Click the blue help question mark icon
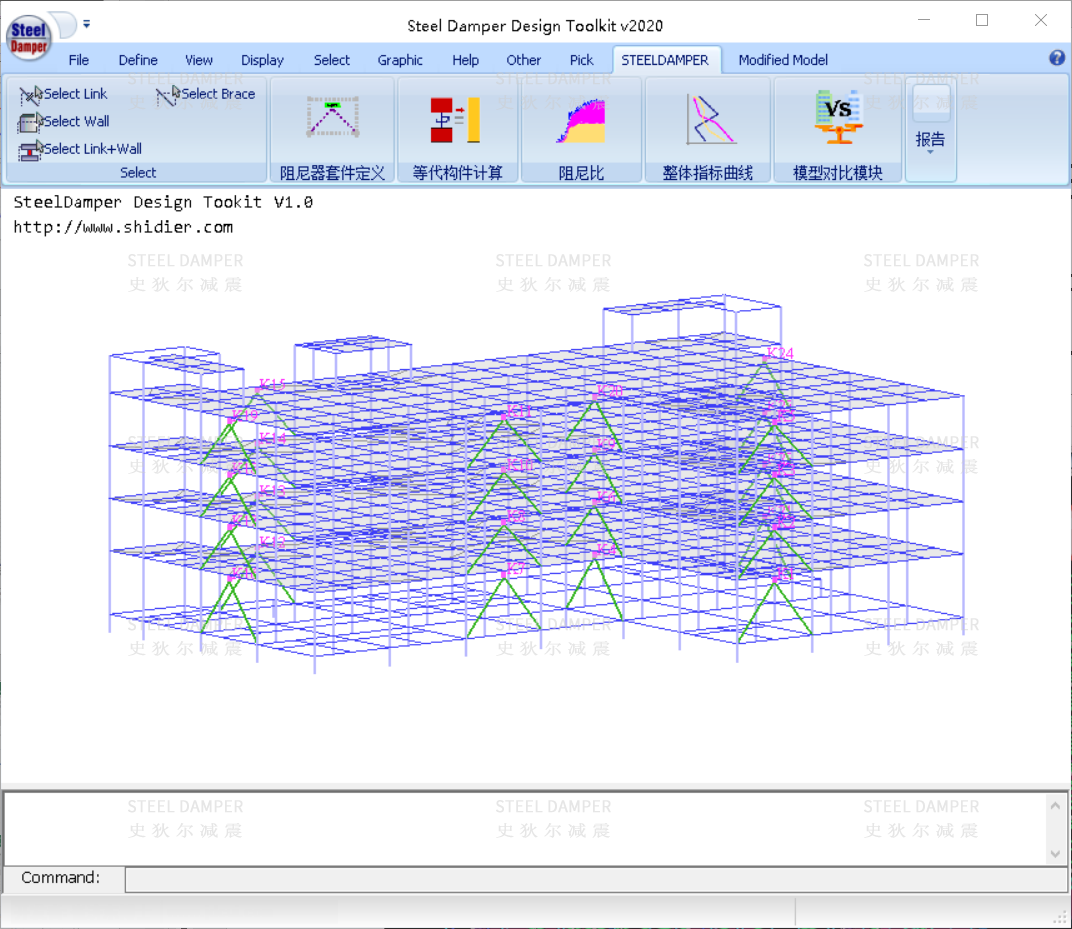This screenshot has width=1072, height=929. 1056,58
